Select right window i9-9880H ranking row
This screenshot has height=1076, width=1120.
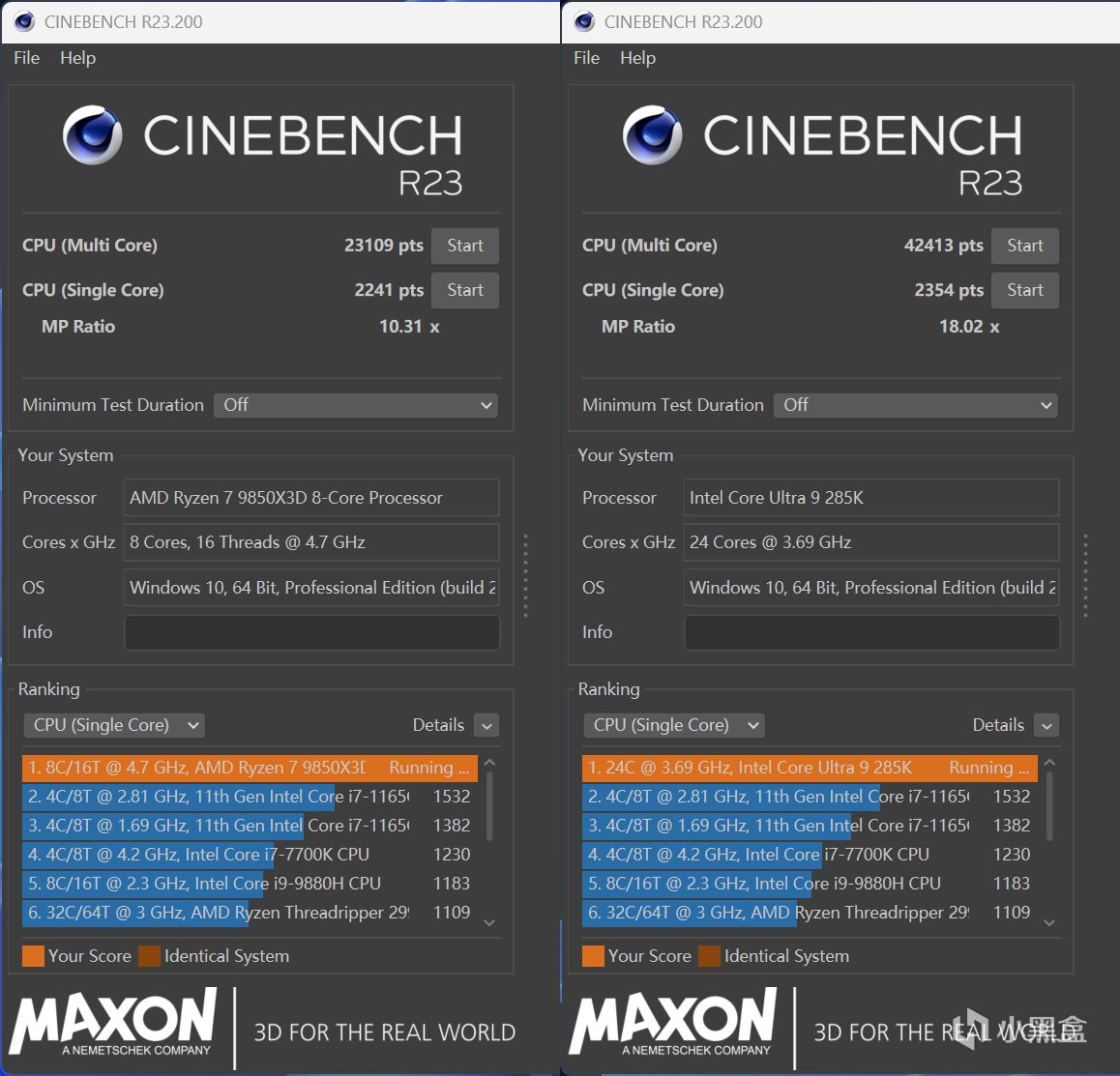point(810,884)
